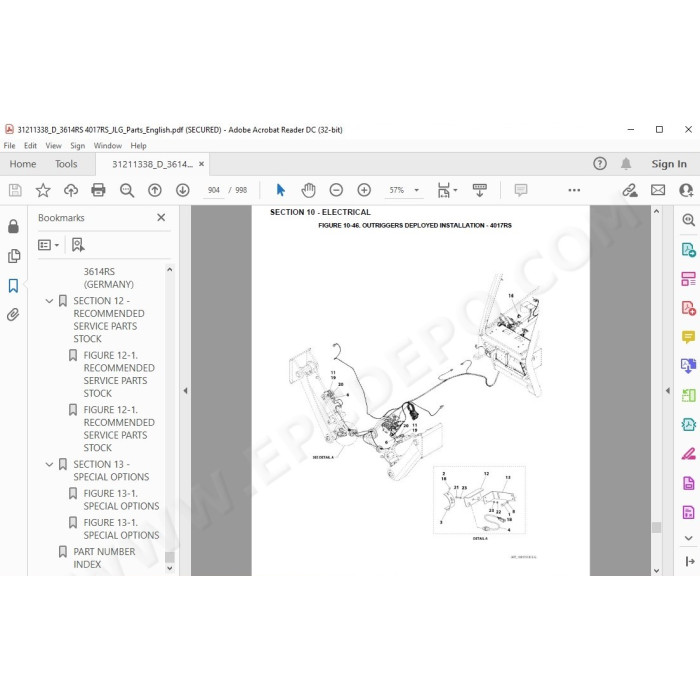Upload the file to cloud icon
700x700 pixels.
coord(71,190)
